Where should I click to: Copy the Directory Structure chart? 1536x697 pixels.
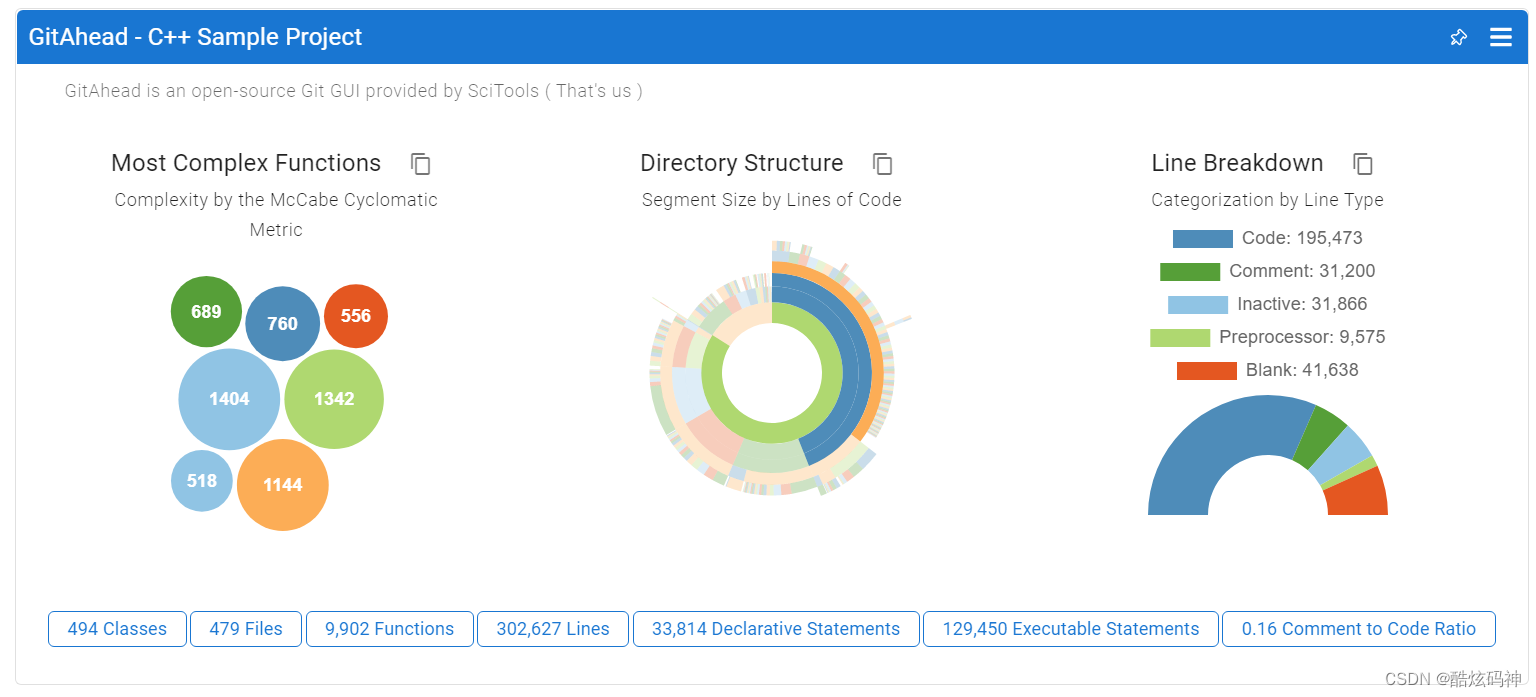[882, 164]
